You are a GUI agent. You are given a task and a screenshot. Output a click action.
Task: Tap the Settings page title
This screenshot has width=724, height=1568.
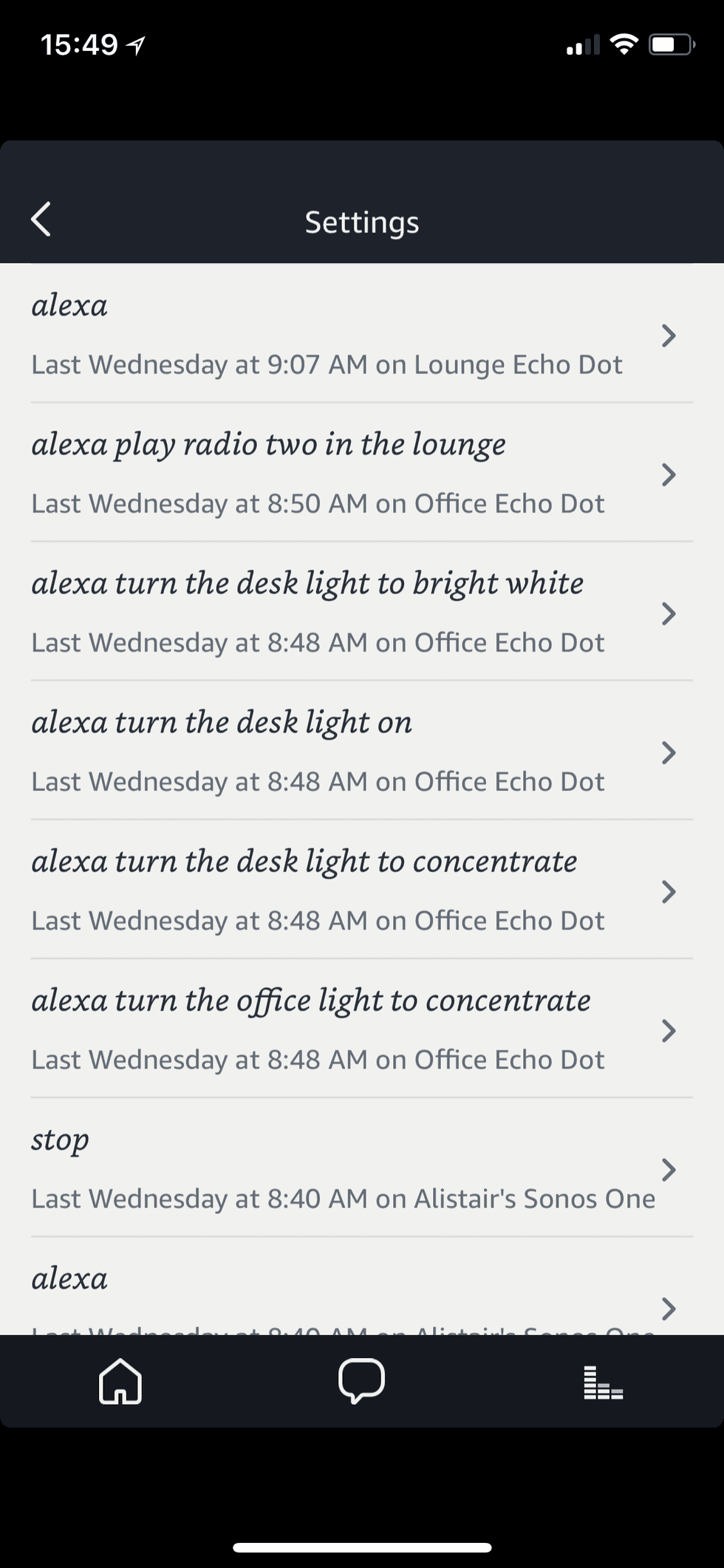[x=362, y=222]
